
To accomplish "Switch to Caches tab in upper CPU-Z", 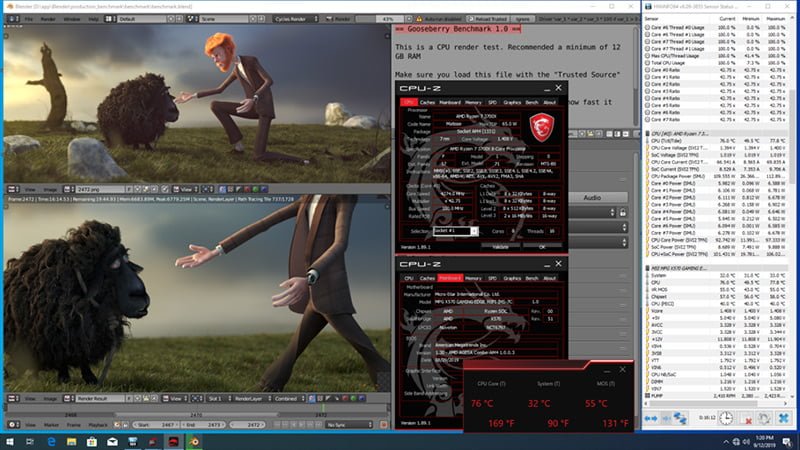I will 427,102.
